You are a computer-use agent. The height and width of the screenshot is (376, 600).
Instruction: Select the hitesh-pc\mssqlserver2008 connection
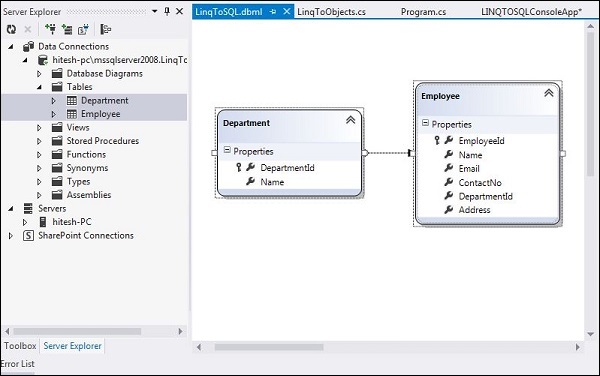[119, 60]
